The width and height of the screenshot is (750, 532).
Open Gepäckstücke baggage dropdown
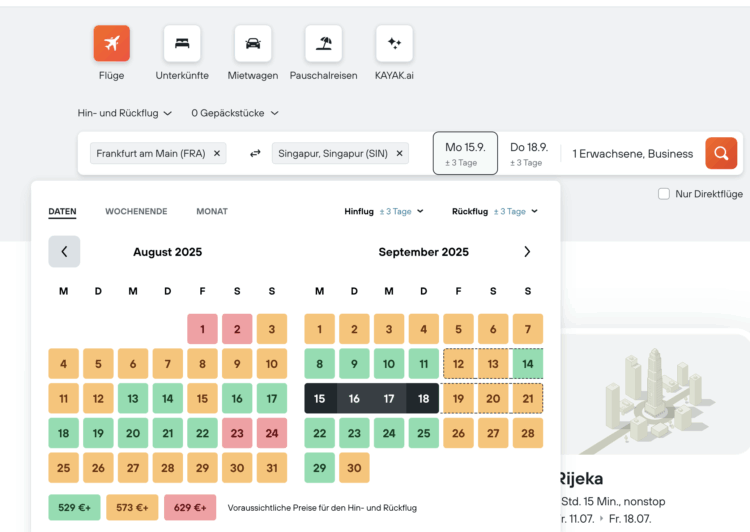pos(235,113)
